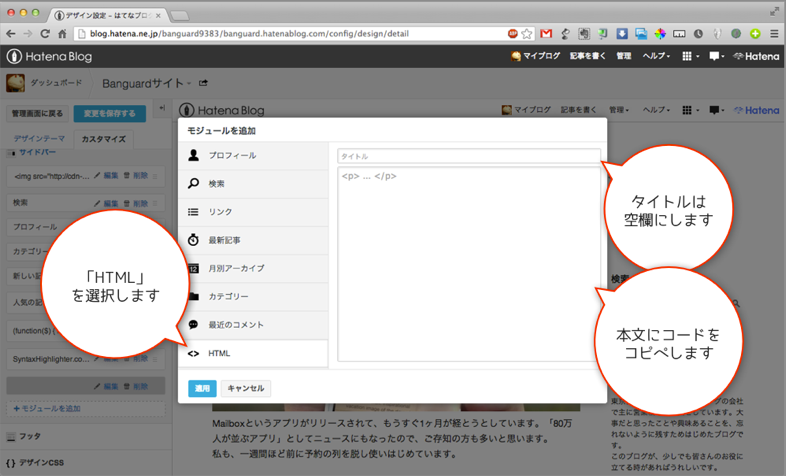Click the dashboard avatar image

[x=16, y=83]
